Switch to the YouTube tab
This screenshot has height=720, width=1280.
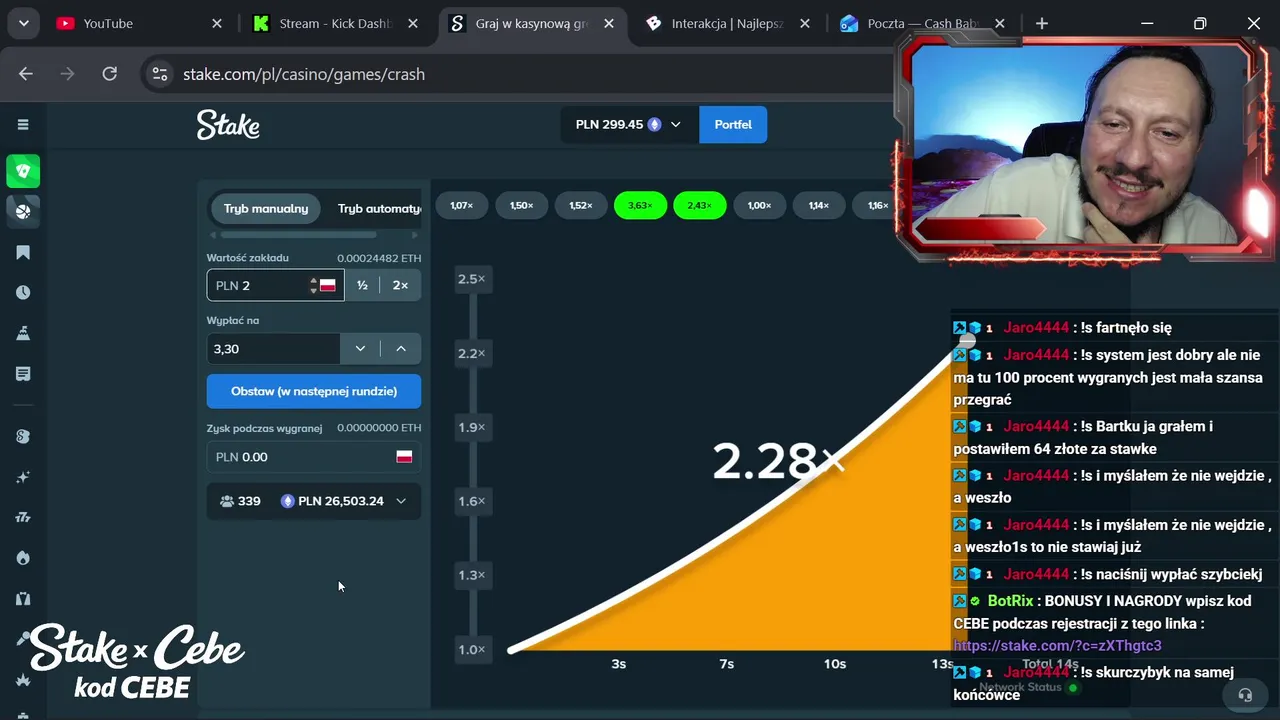pos(138,23)
